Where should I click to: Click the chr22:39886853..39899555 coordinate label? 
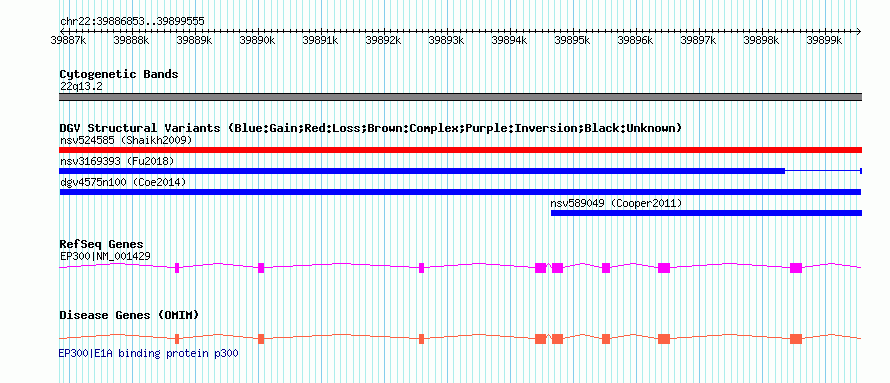click(132, 22)
